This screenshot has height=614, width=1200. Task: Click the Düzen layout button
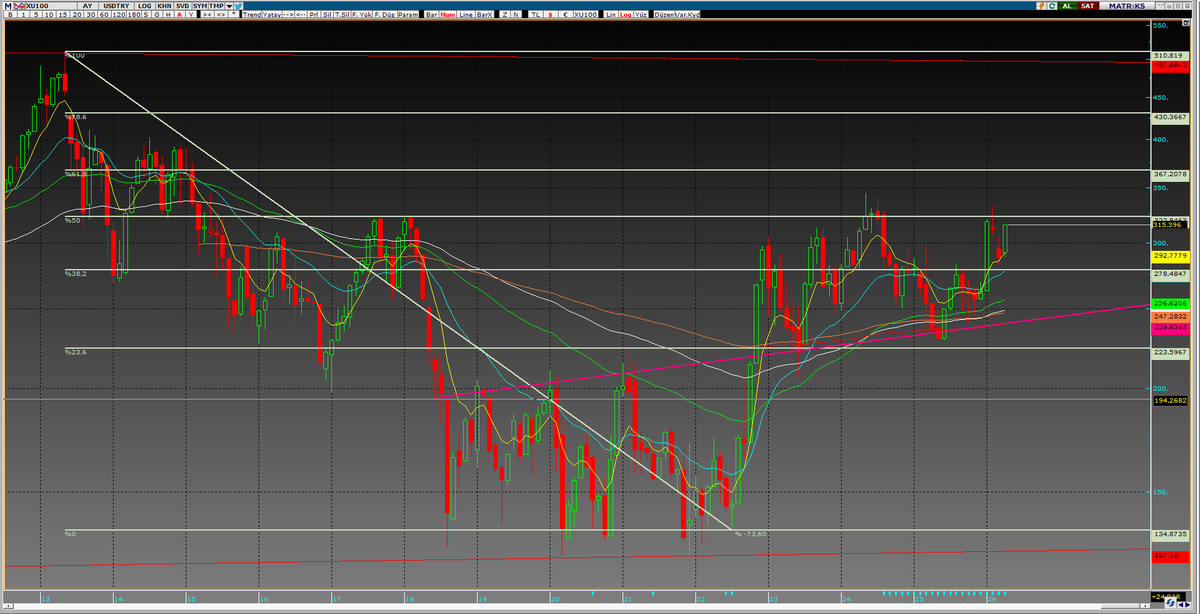point(664,15)
